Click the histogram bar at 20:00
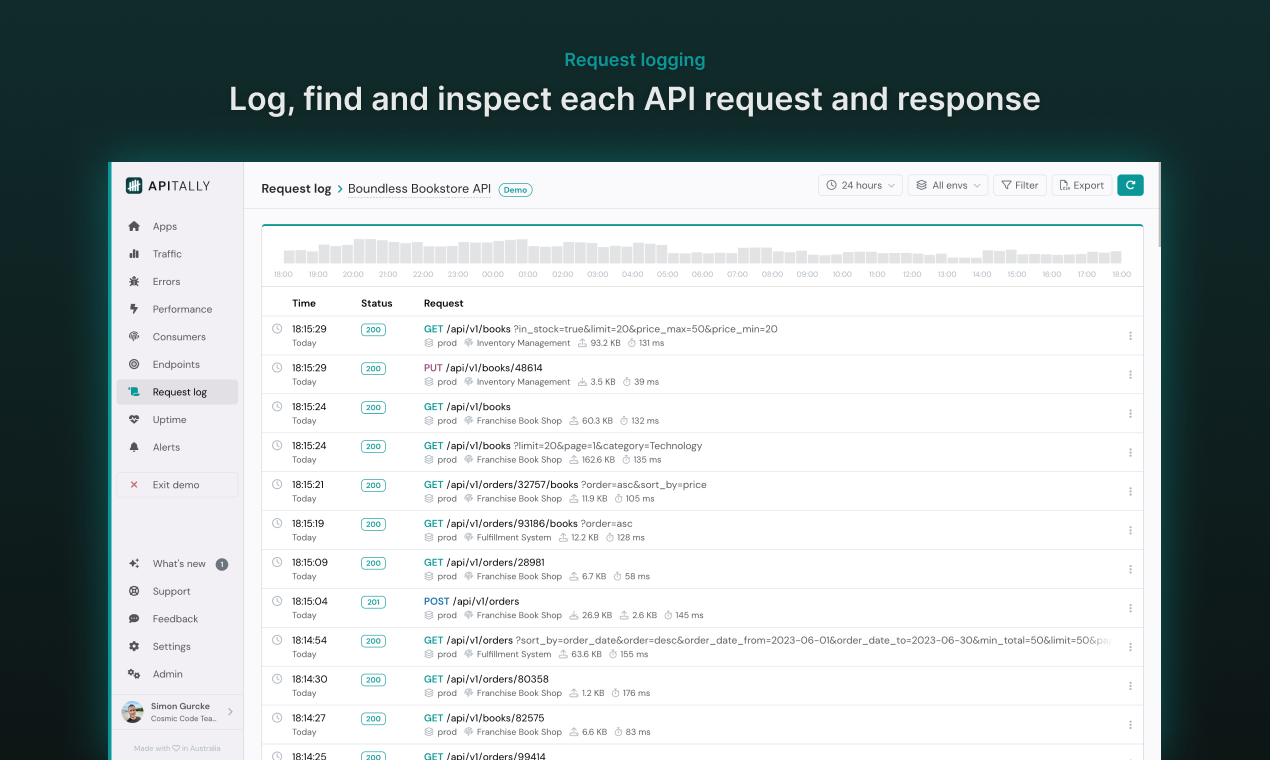 tap(359, 251)
